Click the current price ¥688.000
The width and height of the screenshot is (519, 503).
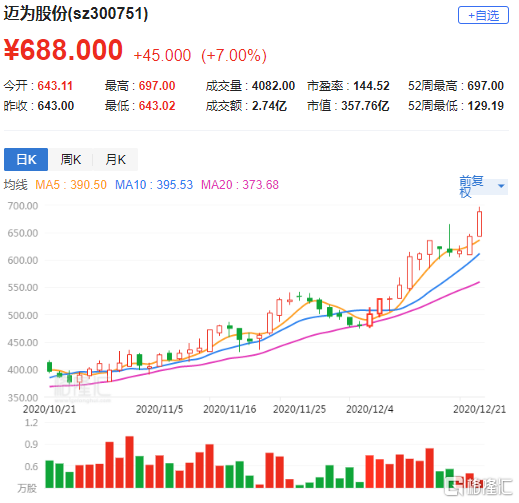pyautogui.click(x=63, y=50)
